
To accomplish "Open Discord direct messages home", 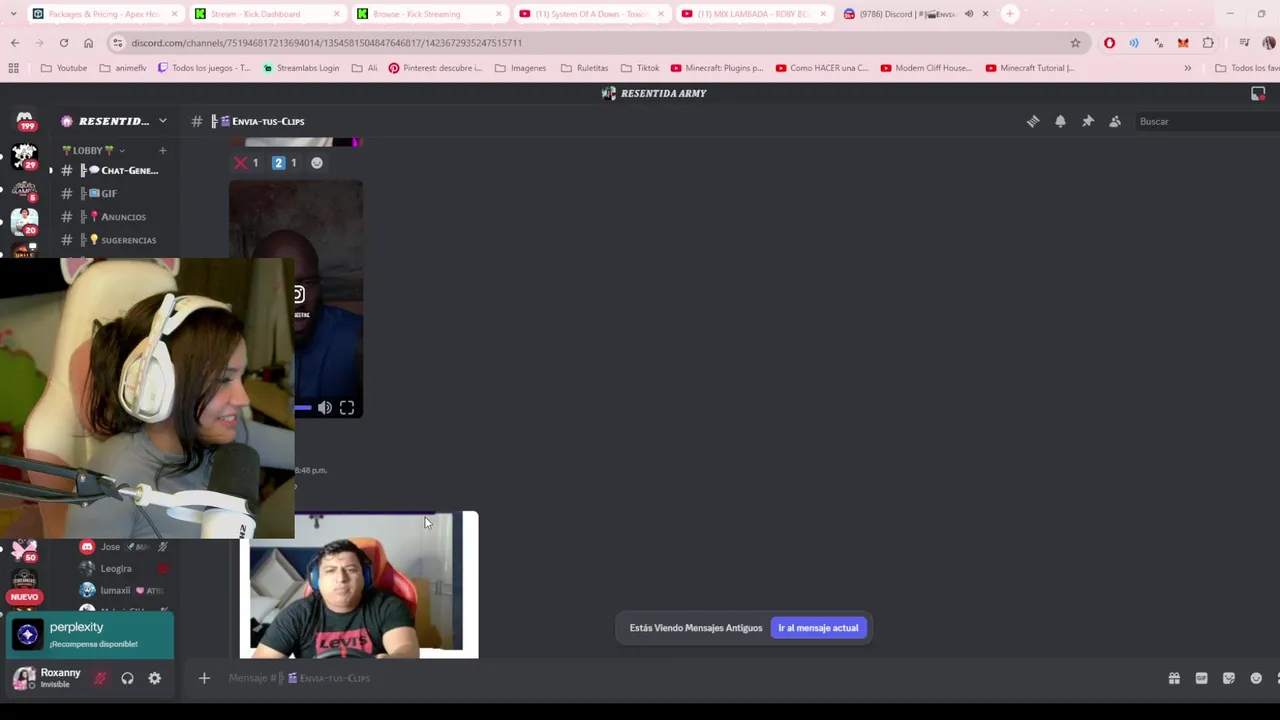I will (x=24, y=121).
